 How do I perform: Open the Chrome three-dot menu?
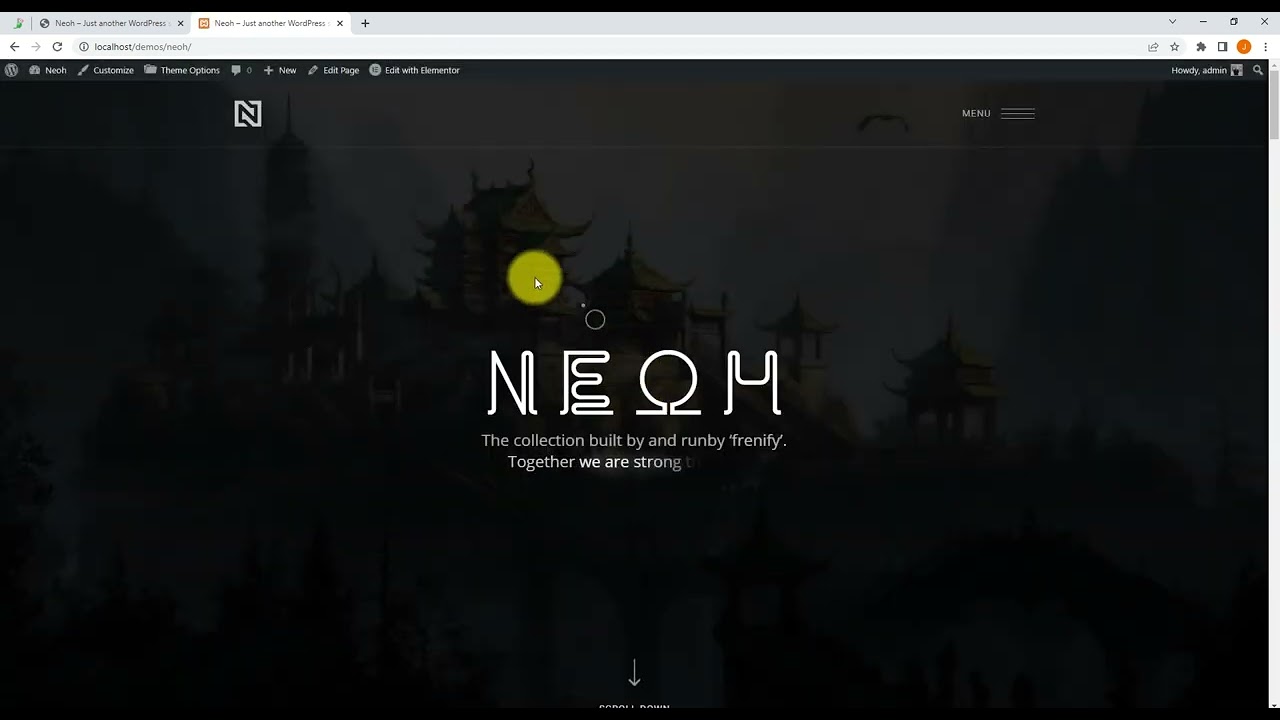click(1266, 47)
